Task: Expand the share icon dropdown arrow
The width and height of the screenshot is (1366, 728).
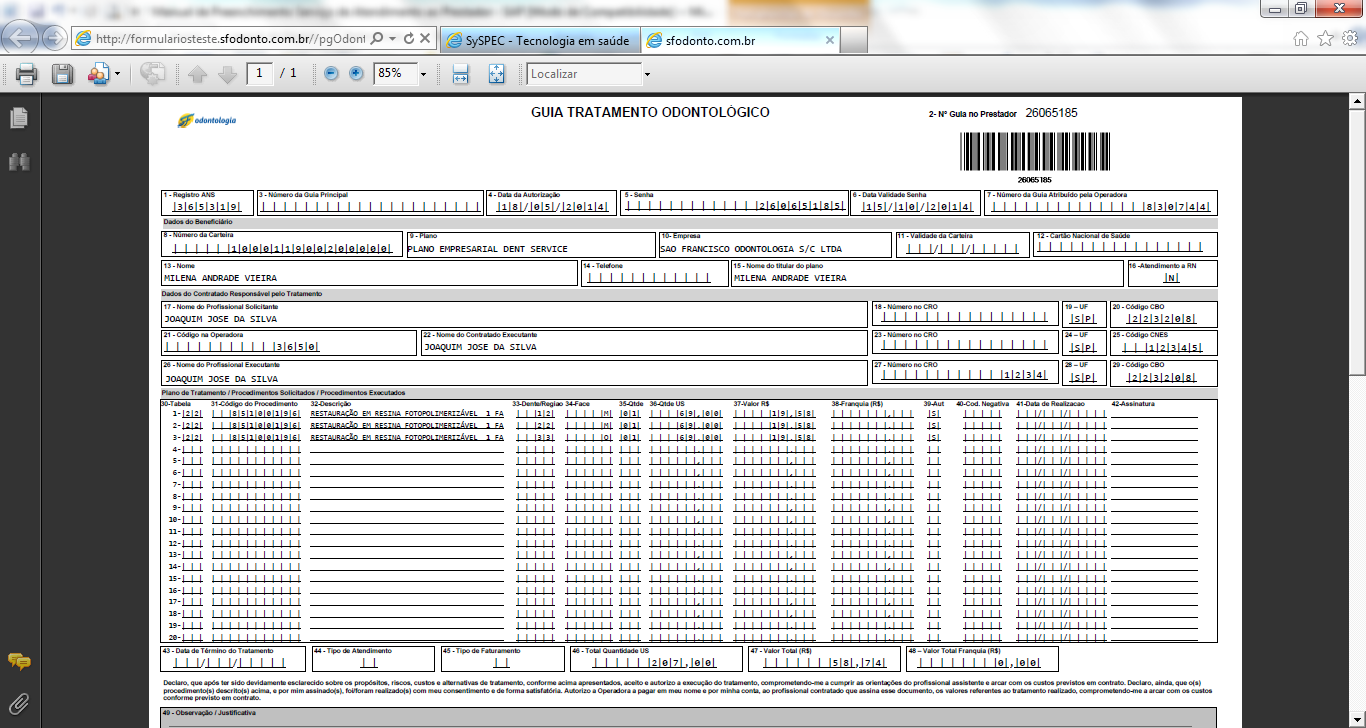Action: (x=117, y=74)
